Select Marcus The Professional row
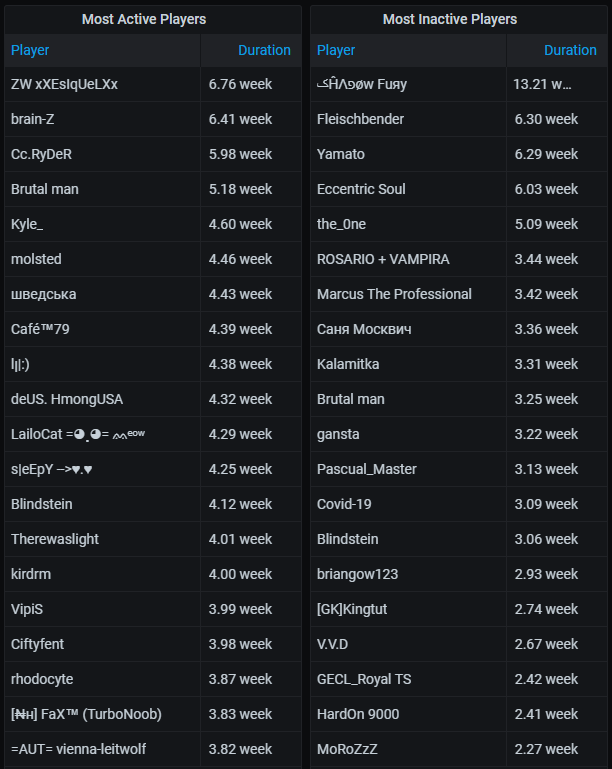The width and height of the screenshot is (612, 769). pos(394,294)
